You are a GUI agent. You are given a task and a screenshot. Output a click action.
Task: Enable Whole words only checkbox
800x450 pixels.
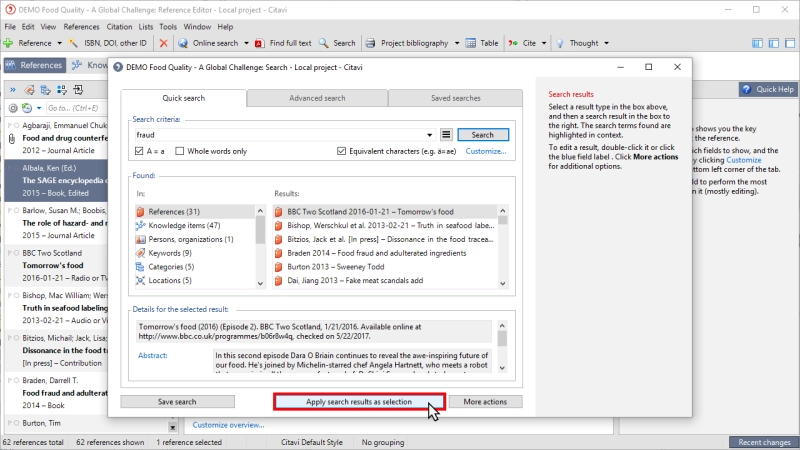pyautogui.click(x=180, y=151)
